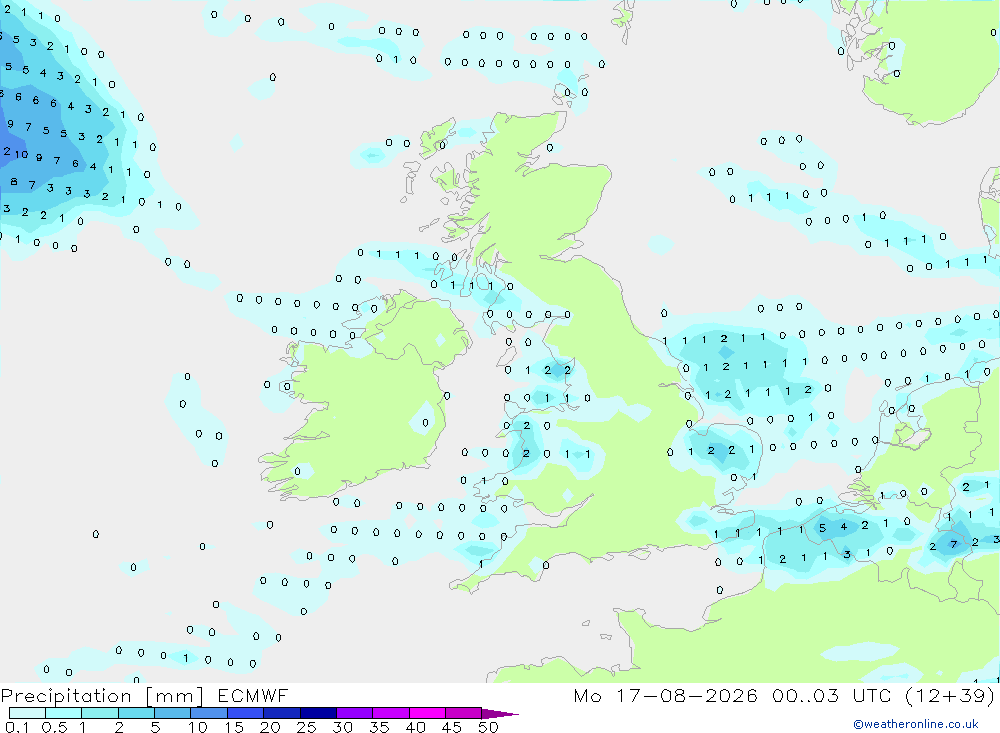
Task: Click the legend label '20'
Action: tap(270, 727)
